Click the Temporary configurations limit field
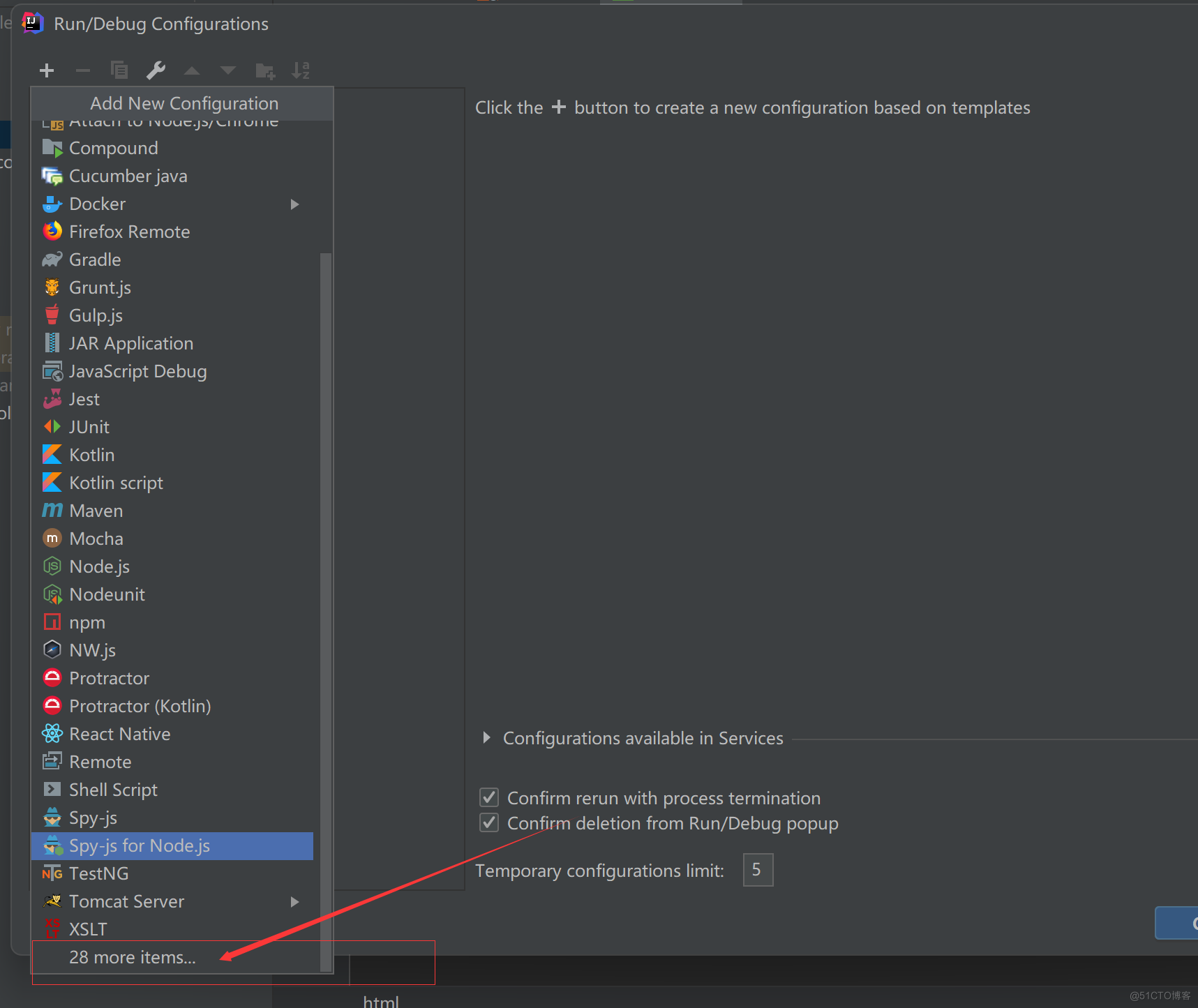 pos(758,870)
